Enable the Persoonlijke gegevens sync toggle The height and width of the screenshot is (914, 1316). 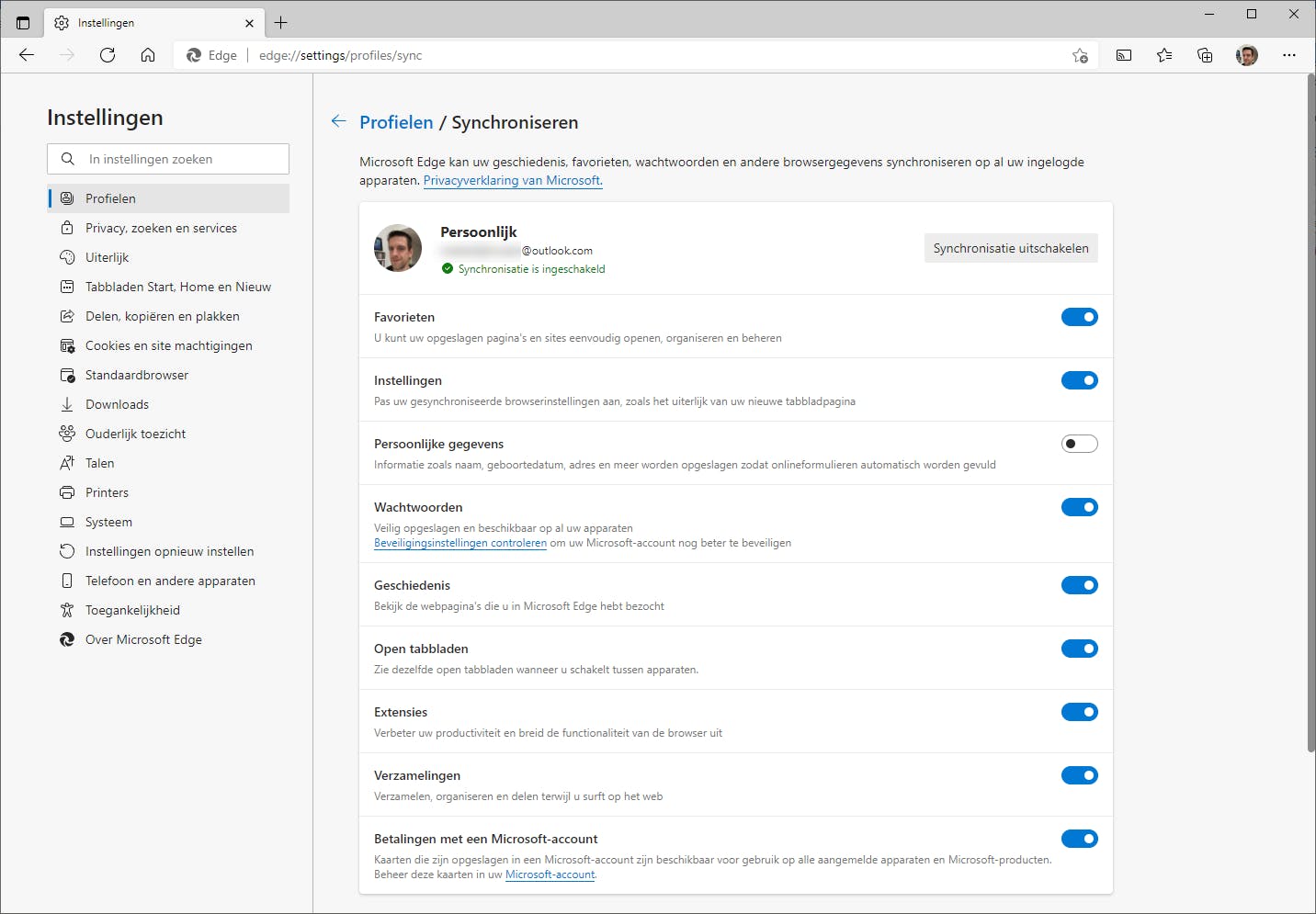coord(1079,444)
